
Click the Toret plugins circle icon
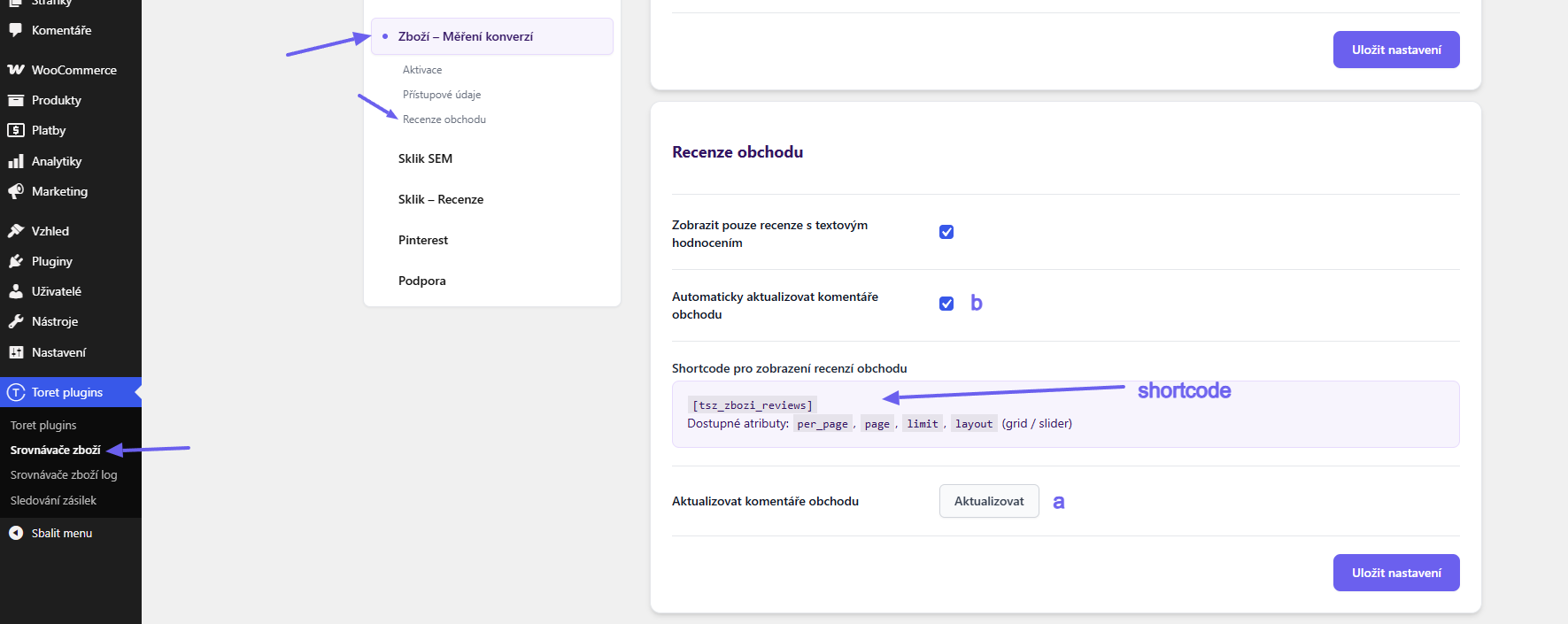(x=16, y=392)
